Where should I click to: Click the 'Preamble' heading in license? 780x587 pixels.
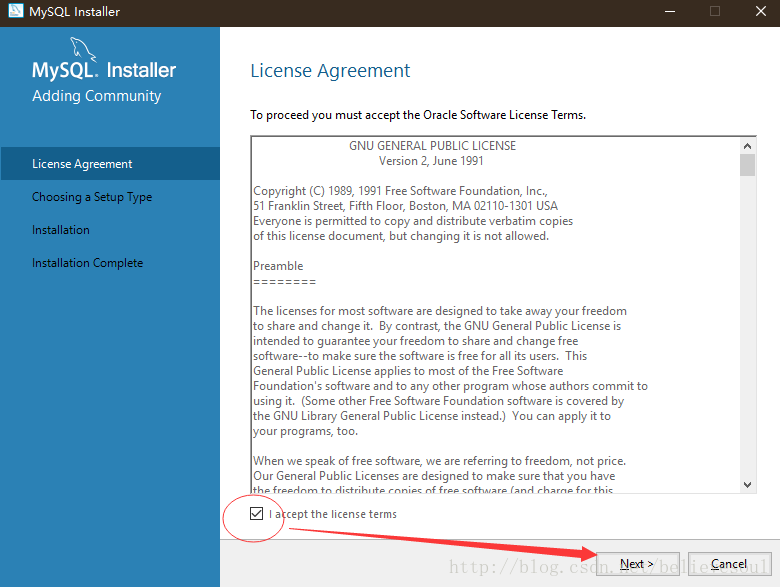pyautogui.click(x=278, y=266)
